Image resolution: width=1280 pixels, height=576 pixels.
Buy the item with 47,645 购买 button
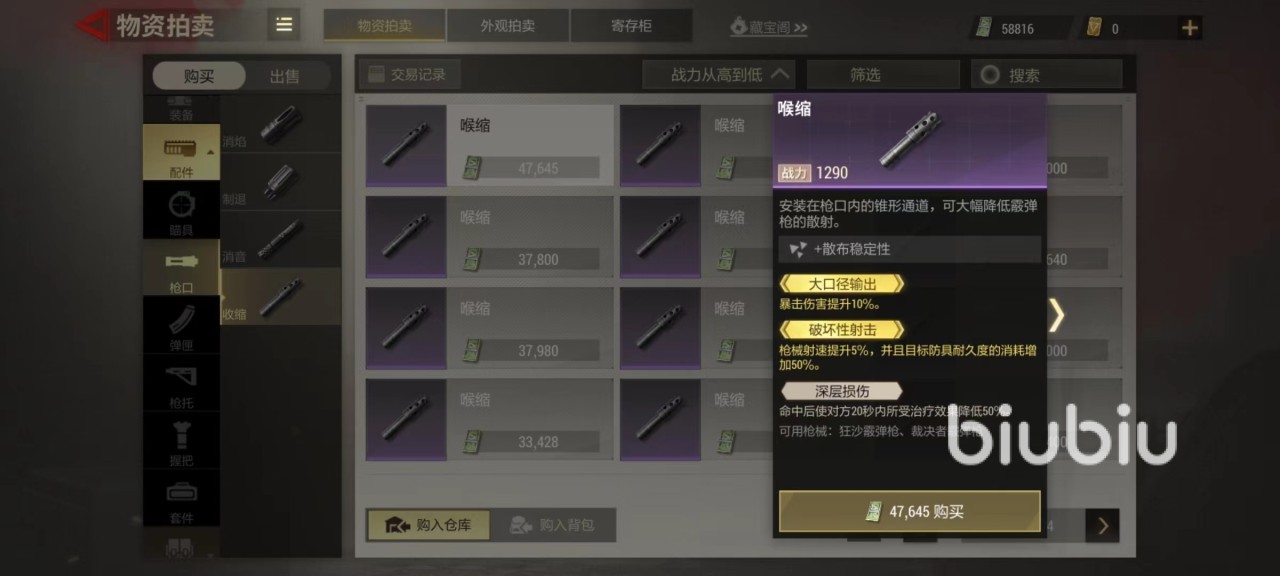click(910, 511)
